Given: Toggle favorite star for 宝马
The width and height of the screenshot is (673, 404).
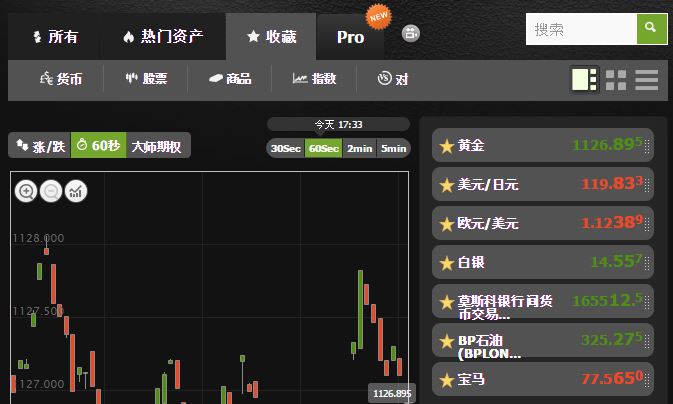Looking at the screenshot, I should pyautogui.click(x=447, y=380).
